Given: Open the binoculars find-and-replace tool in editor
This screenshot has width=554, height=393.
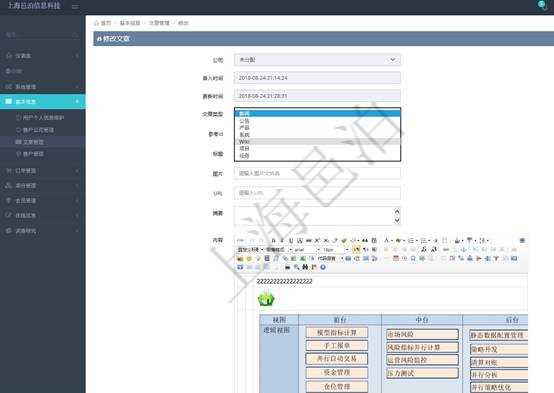Looking at the screenshot, I should click(x=305, y=267).
